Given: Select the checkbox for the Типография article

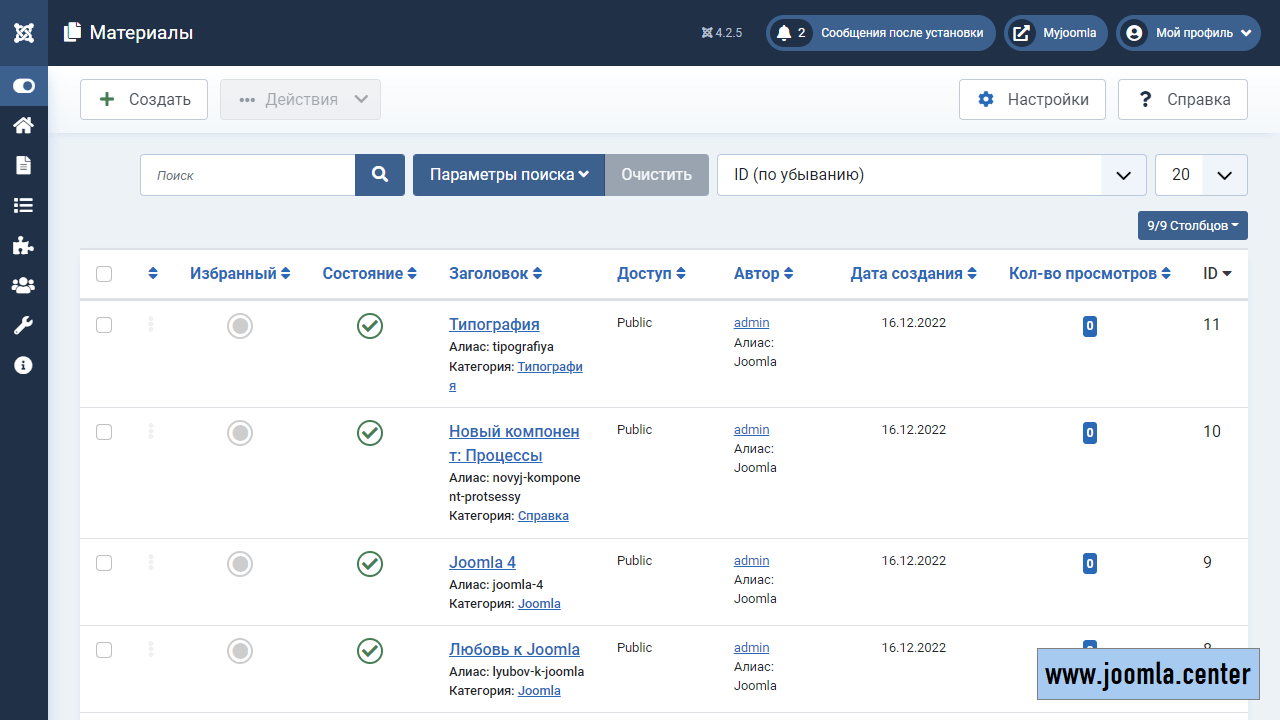Looking at the screenshot, I should click(104, 325).
